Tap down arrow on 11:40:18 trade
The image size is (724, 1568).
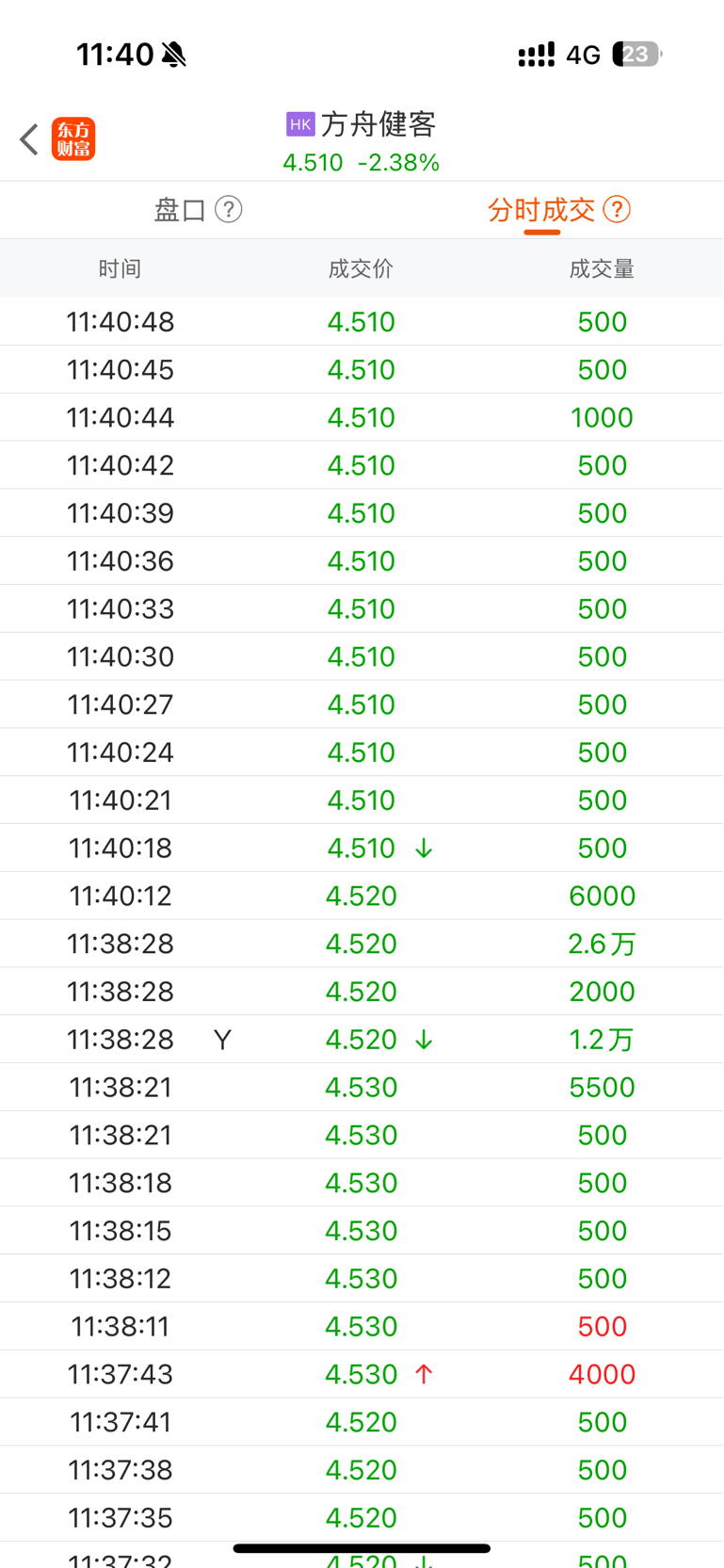coord(424,849)
